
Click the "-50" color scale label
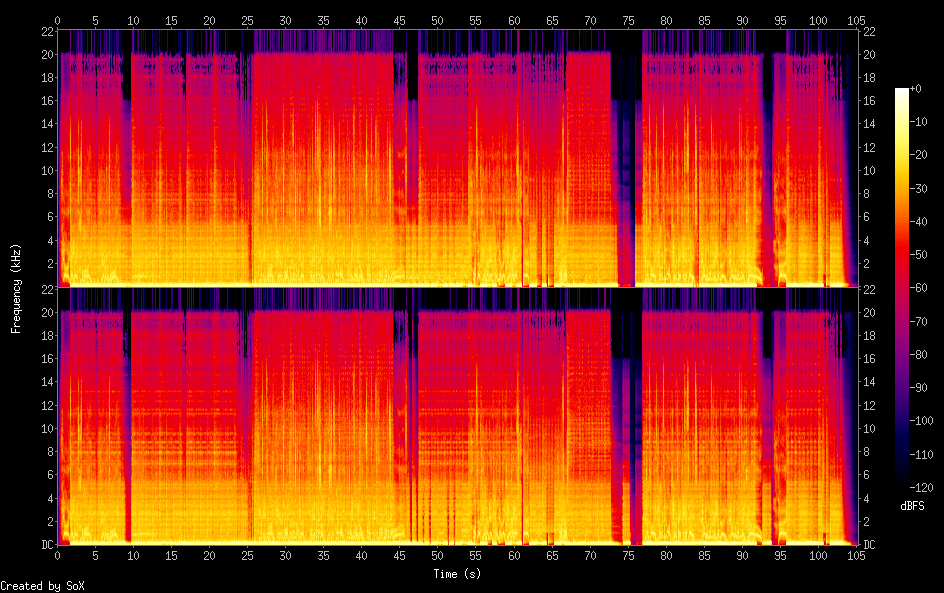pos(919,255)
